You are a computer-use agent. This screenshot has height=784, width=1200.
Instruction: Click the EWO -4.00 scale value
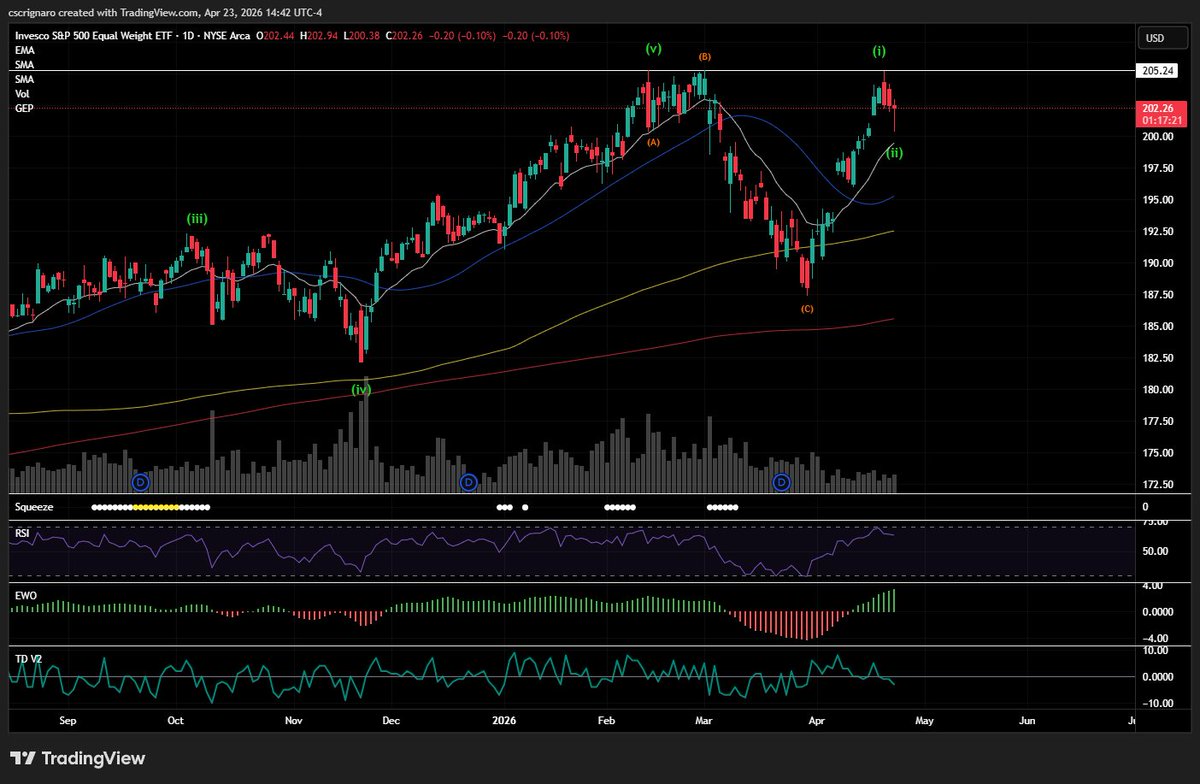pyautogui.click(x=1154, y=638)
